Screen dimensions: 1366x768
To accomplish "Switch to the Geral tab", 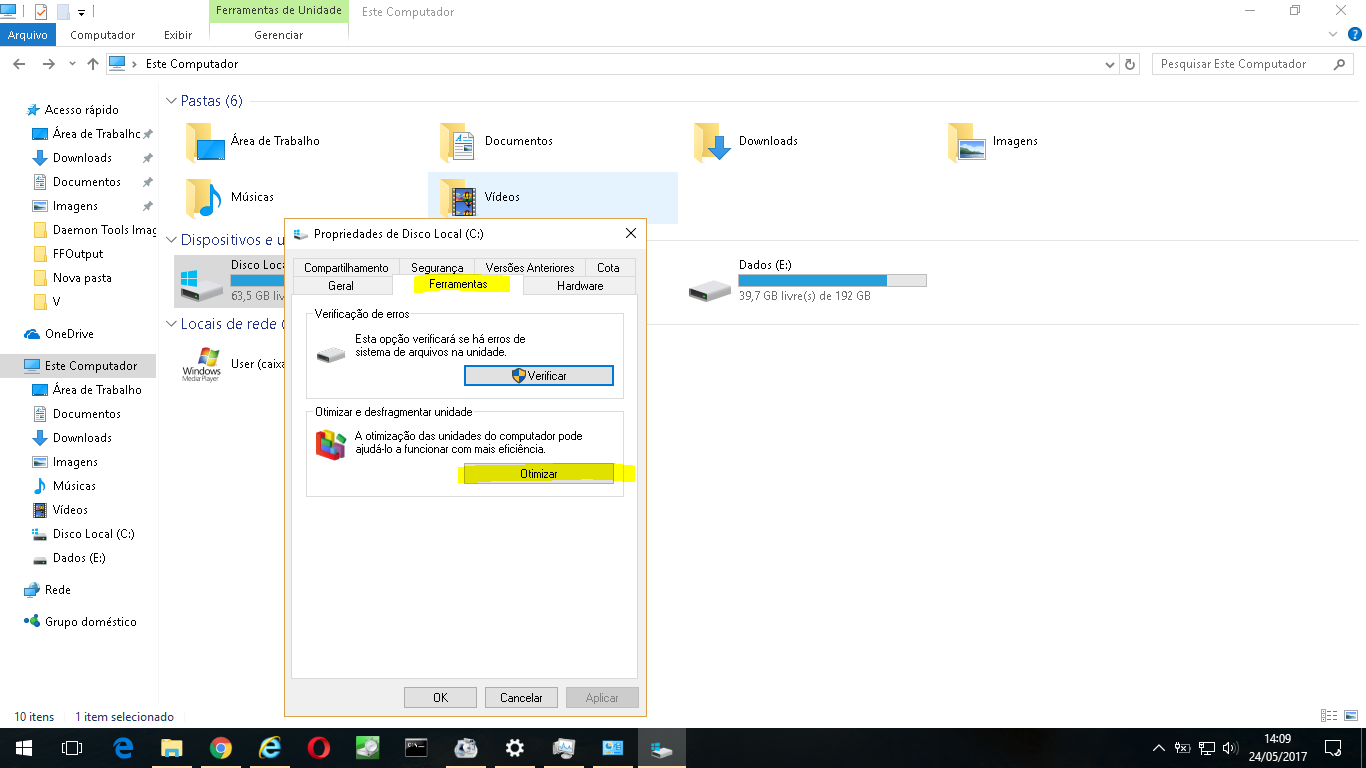I will click(341, 285).
